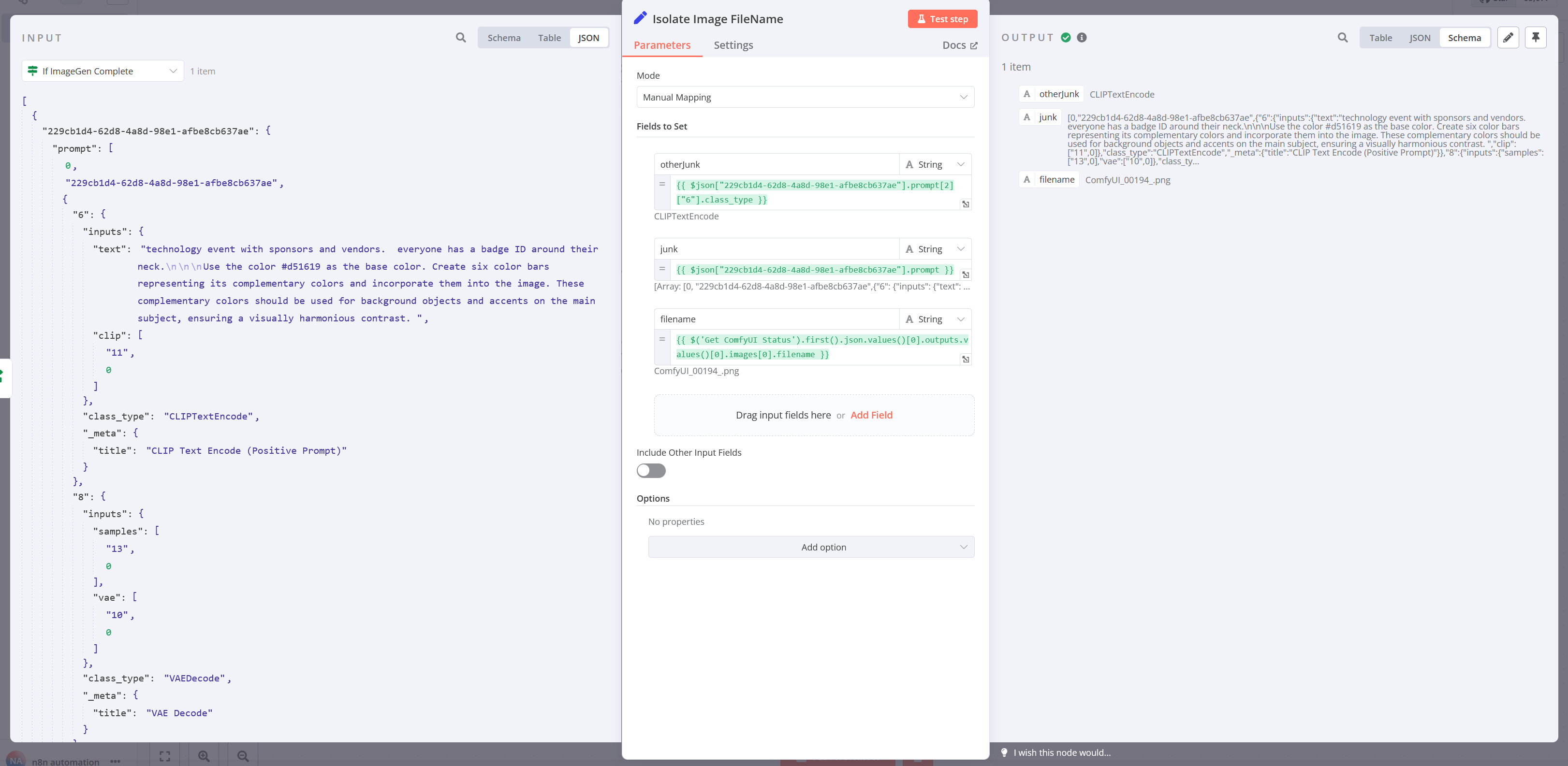
Task: Switch to the Settings tab
Action: point(733,45)
